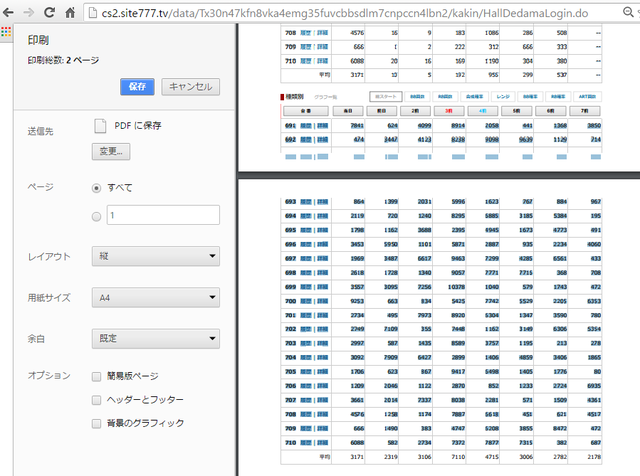Click row 691 in the preview table

441,126
